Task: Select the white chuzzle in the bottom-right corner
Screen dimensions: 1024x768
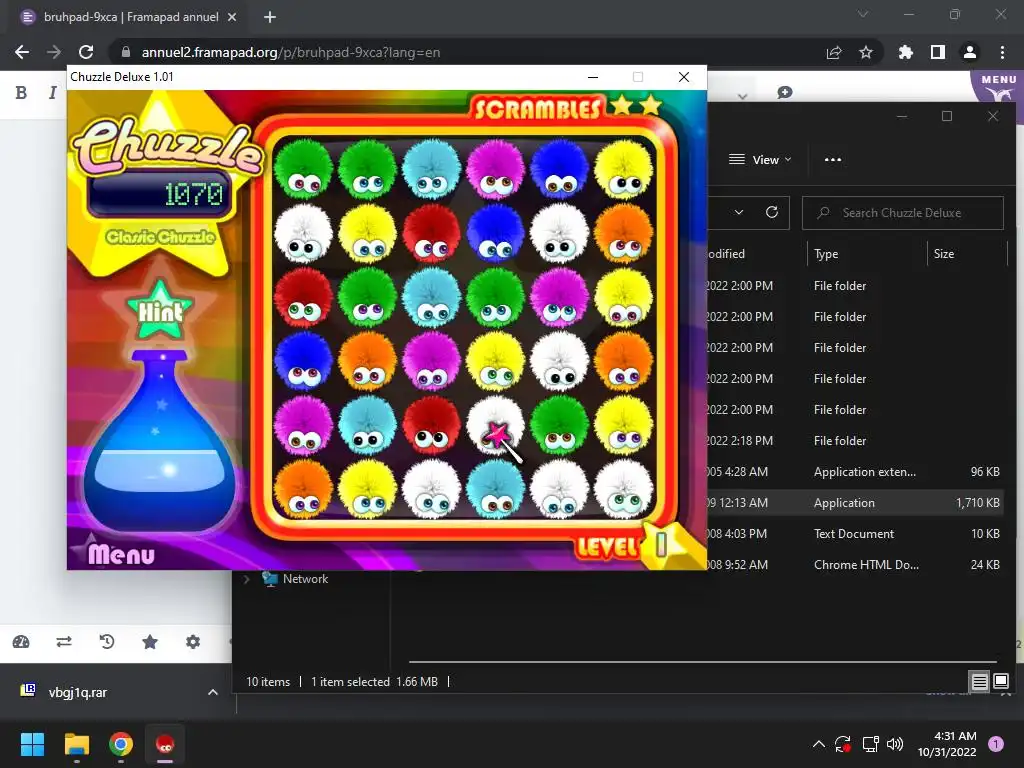Action: click(x=623, y=490)
